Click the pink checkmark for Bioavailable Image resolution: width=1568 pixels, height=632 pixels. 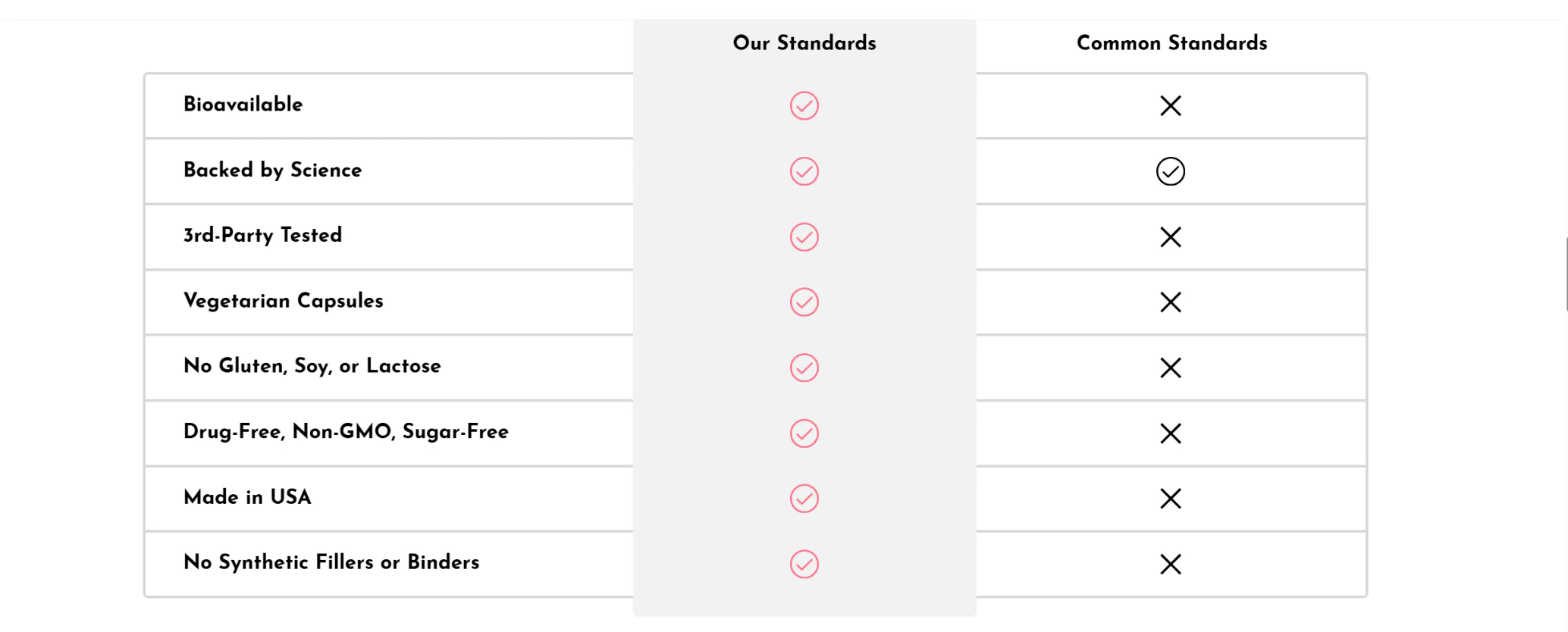804,106
